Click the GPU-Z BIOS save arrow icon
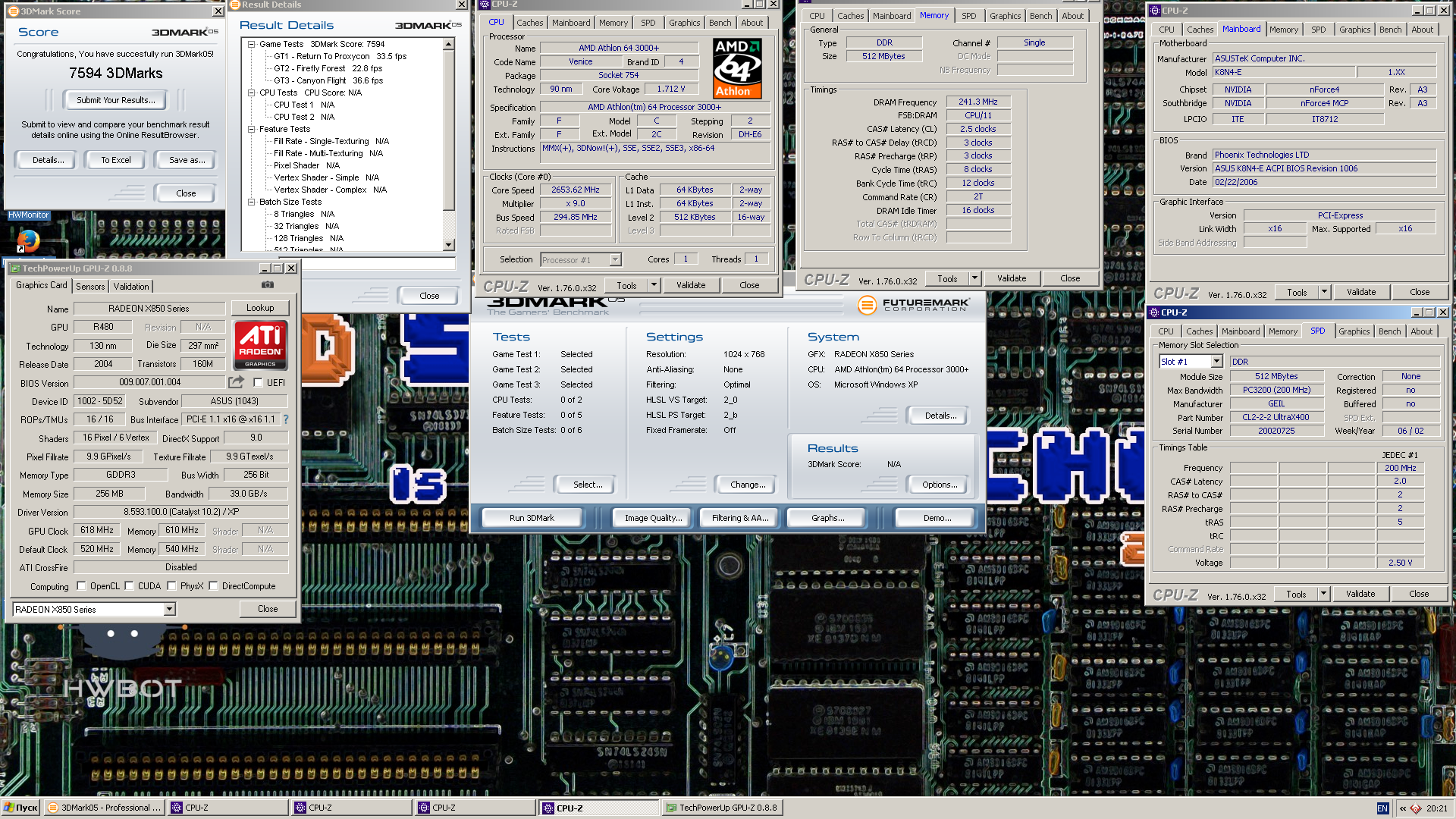Image resolution: width=1456 pixels, height=819 pixels. (237, 382)
